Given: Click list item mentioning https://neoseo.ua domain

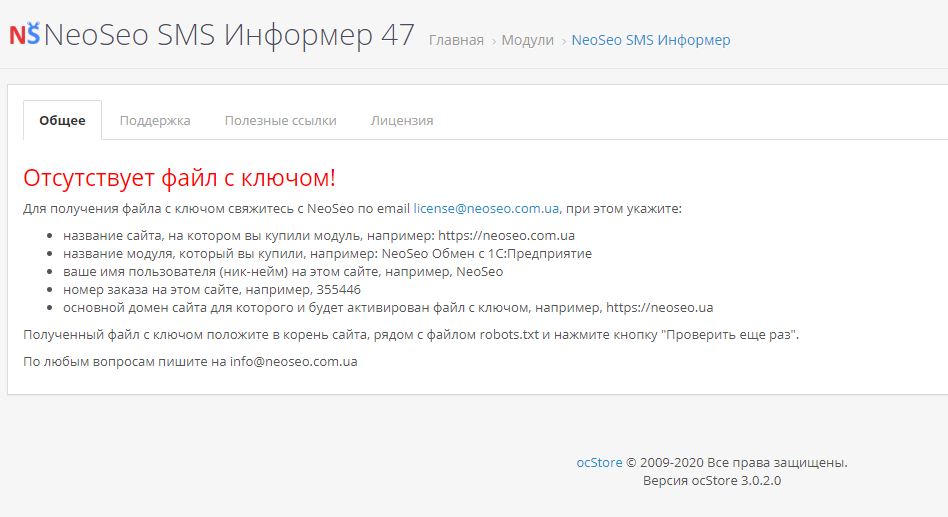Looking at the screenshot, I should (388, 308).
